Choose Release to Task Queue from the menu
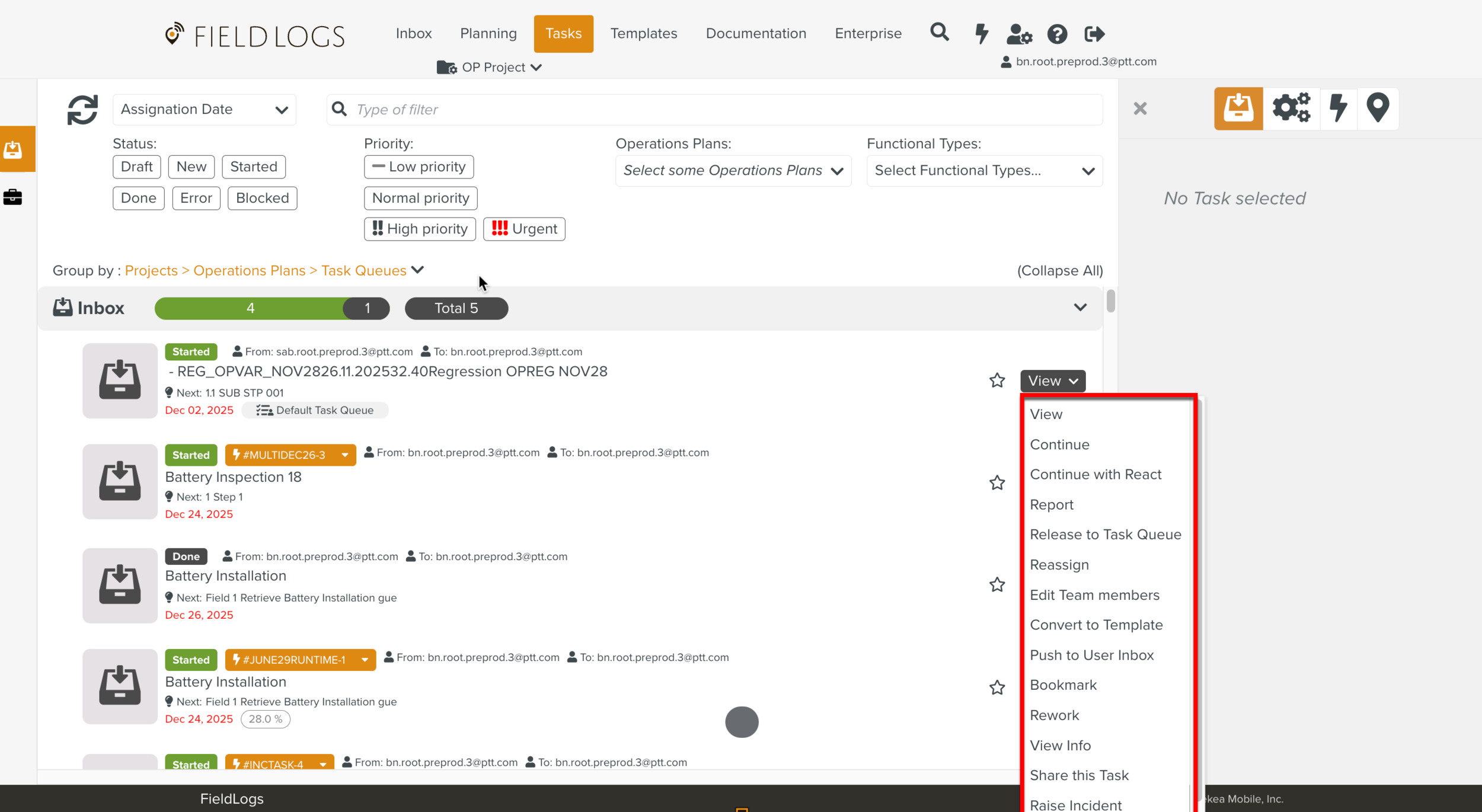Viewport: 1482px width, 812px height. (1105, 534)
